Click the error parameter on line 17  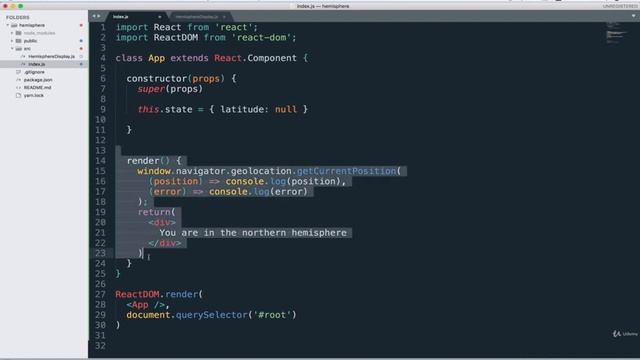coord(167,191)
